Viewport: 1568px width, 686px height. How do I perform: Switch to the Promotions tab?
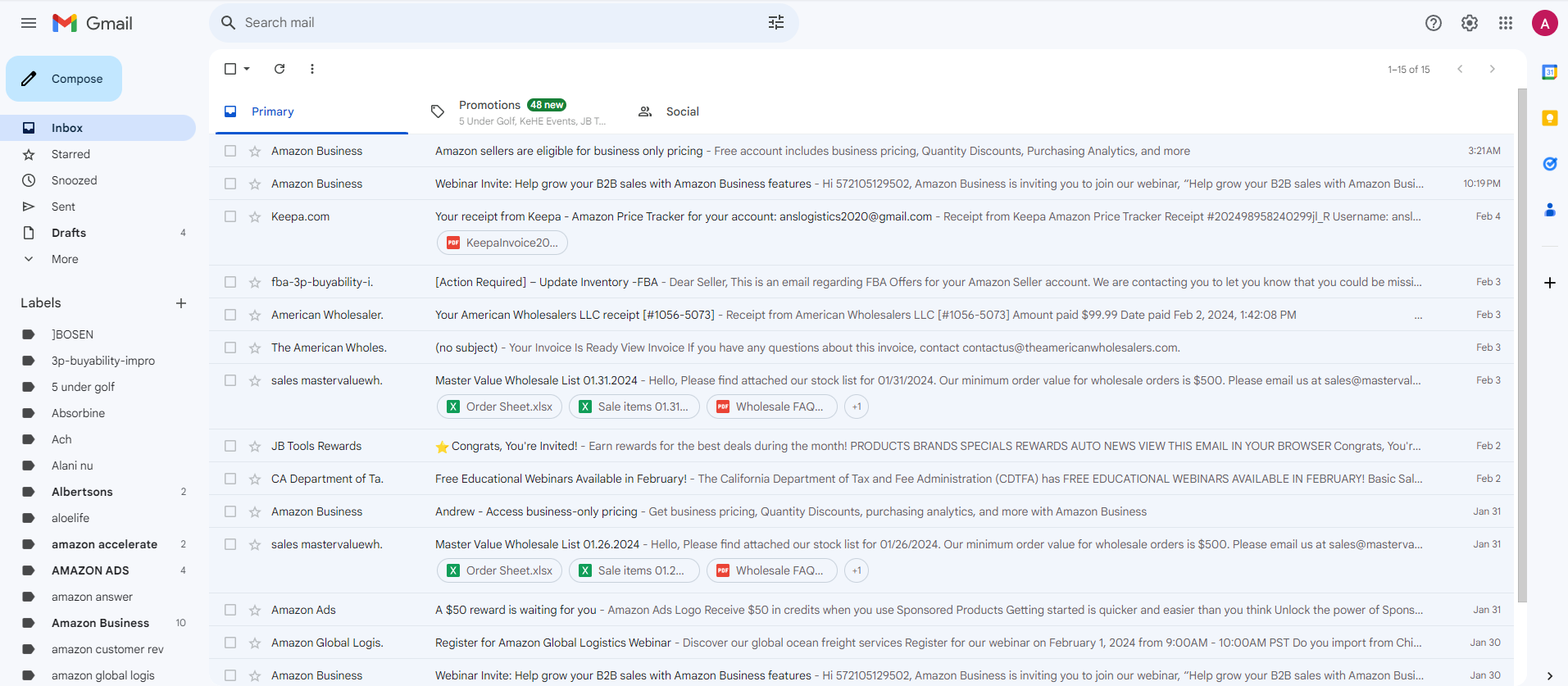point(520,111)
